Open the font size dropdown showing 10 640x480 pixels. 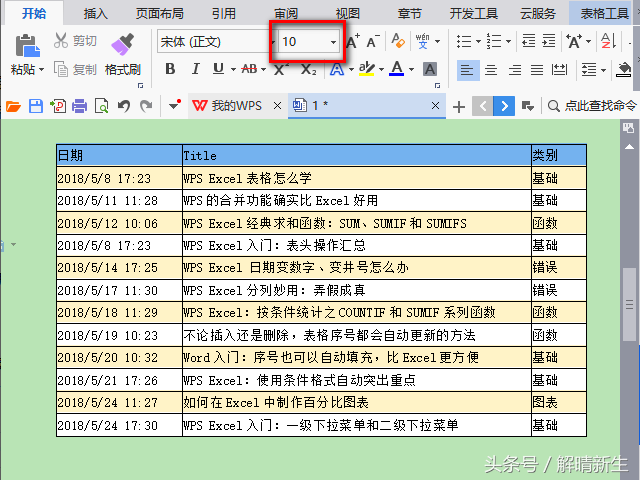[x=333, y=42]
